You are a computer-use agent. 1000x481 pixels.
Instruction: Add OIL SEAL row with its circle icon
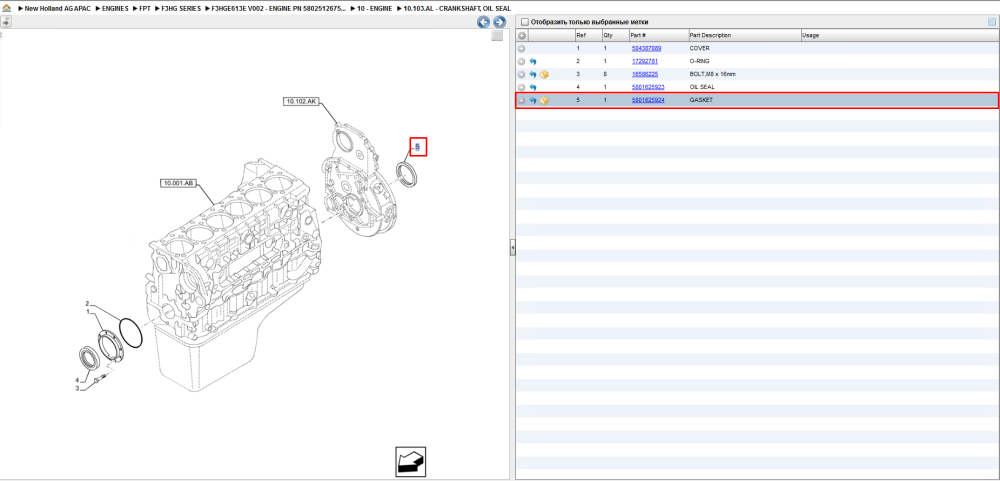pyautogui.click(x=521, y=87)
